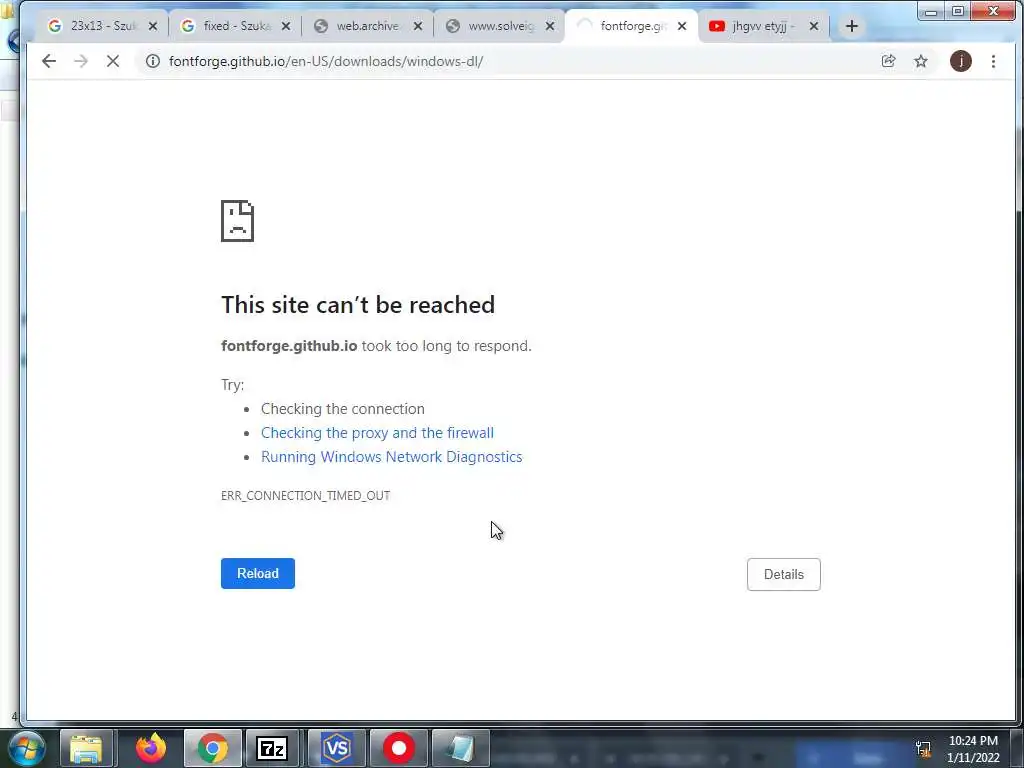Click the Reload button
Screen dimensions: 1024x768
[258, 573]
